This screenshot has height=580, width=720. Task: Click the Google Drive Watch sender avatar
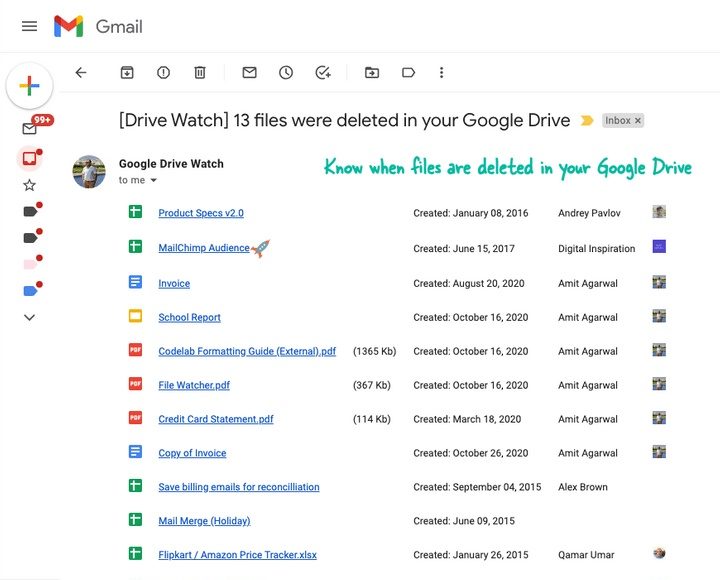coord(89,172)
